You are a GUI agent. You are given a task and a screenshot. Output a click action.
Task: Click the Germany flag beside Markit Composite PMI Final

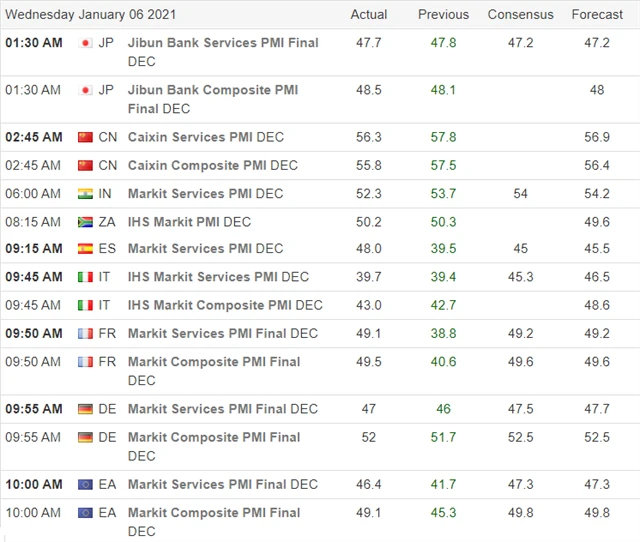(85, 438)
